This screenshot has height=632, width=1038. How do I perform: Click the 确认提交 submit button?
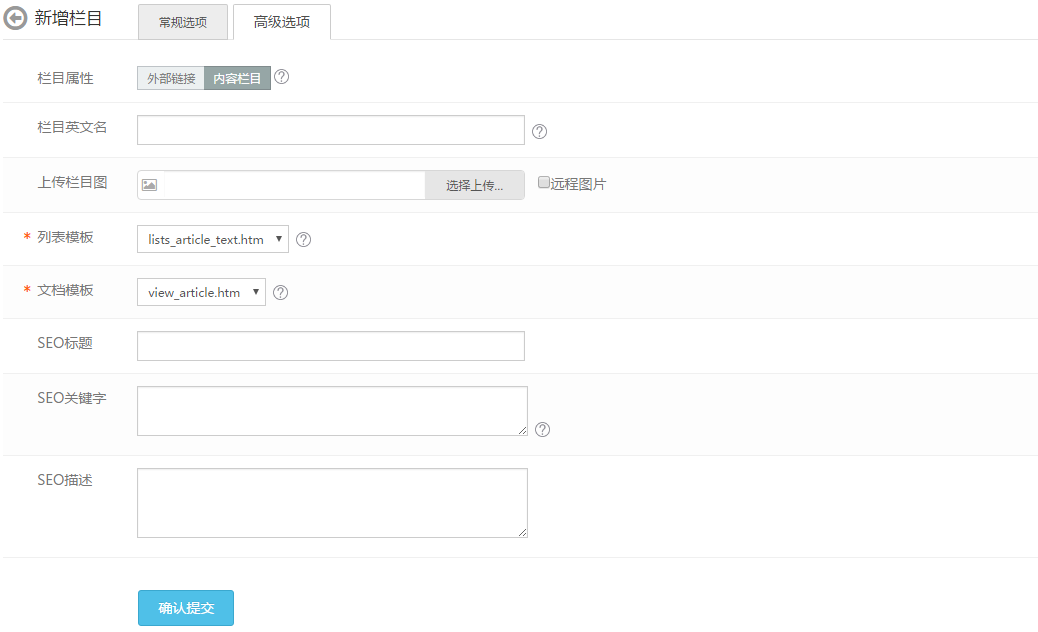pyautogui.click(x=186, y=608)
